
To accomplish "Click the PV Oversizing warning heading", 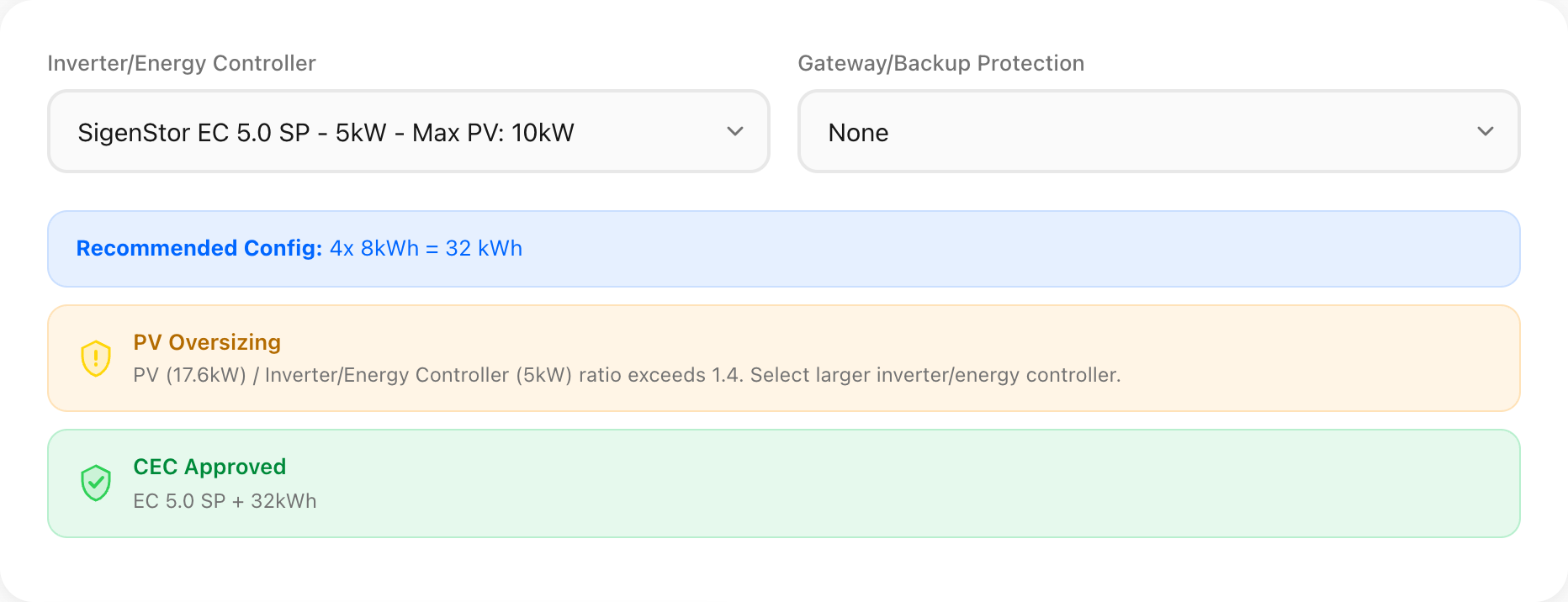I will 207,342.
